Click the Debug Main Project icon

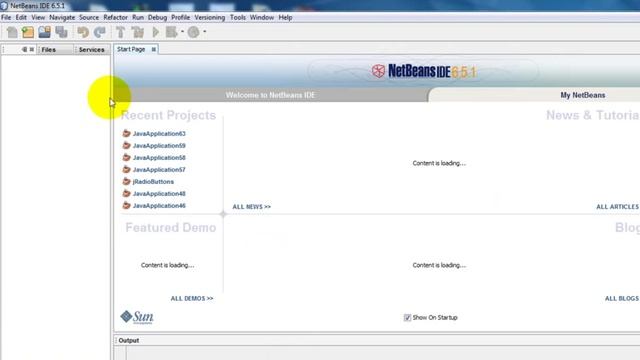[171, 32]
